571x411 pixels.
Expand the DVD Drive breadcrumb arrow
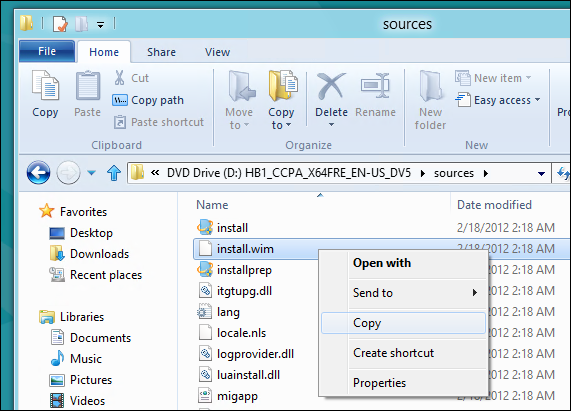click(x=423, y=173)
